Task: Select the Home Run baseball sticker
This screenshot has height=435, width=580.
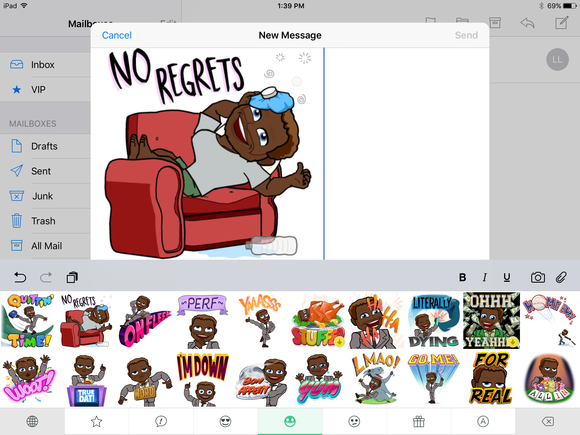Action: click(550, 321)
